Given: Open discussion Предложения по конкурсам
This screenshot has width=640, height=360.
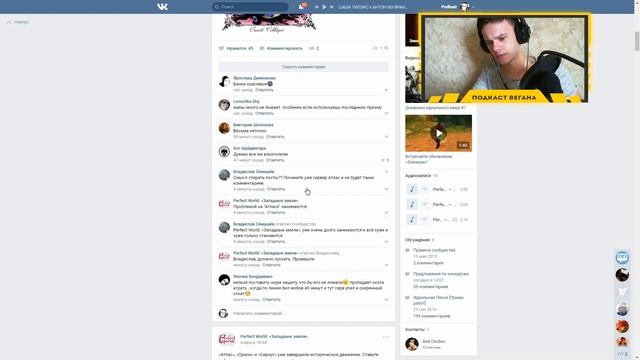Looking at the screenshot, I should coord(441,274).
